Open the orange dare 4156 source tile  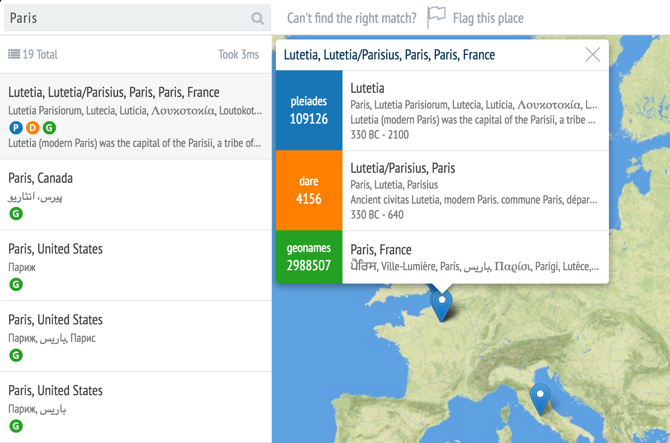(x=309, y=190)
